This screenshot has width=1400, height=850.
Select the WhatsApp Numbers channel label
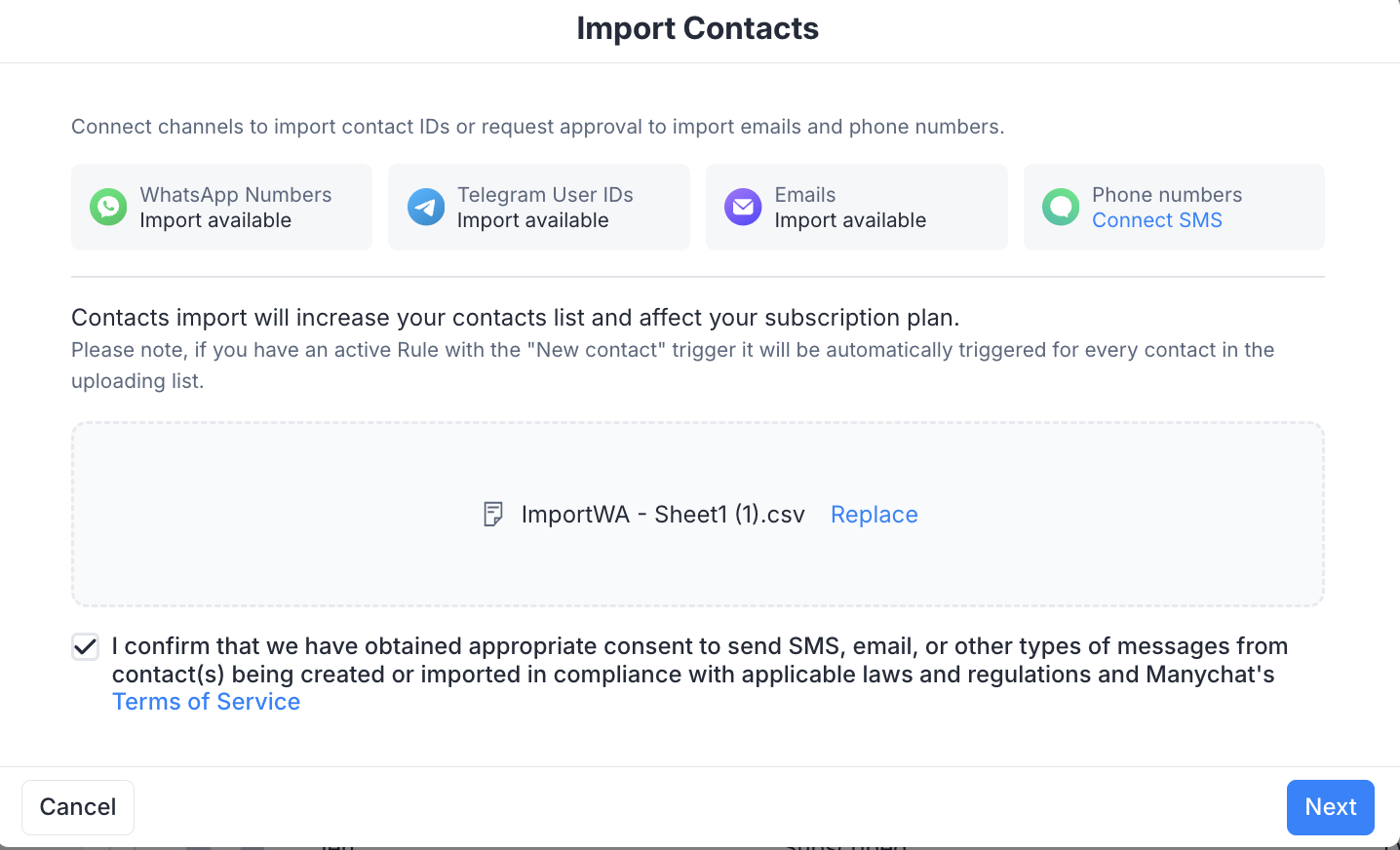235,195
